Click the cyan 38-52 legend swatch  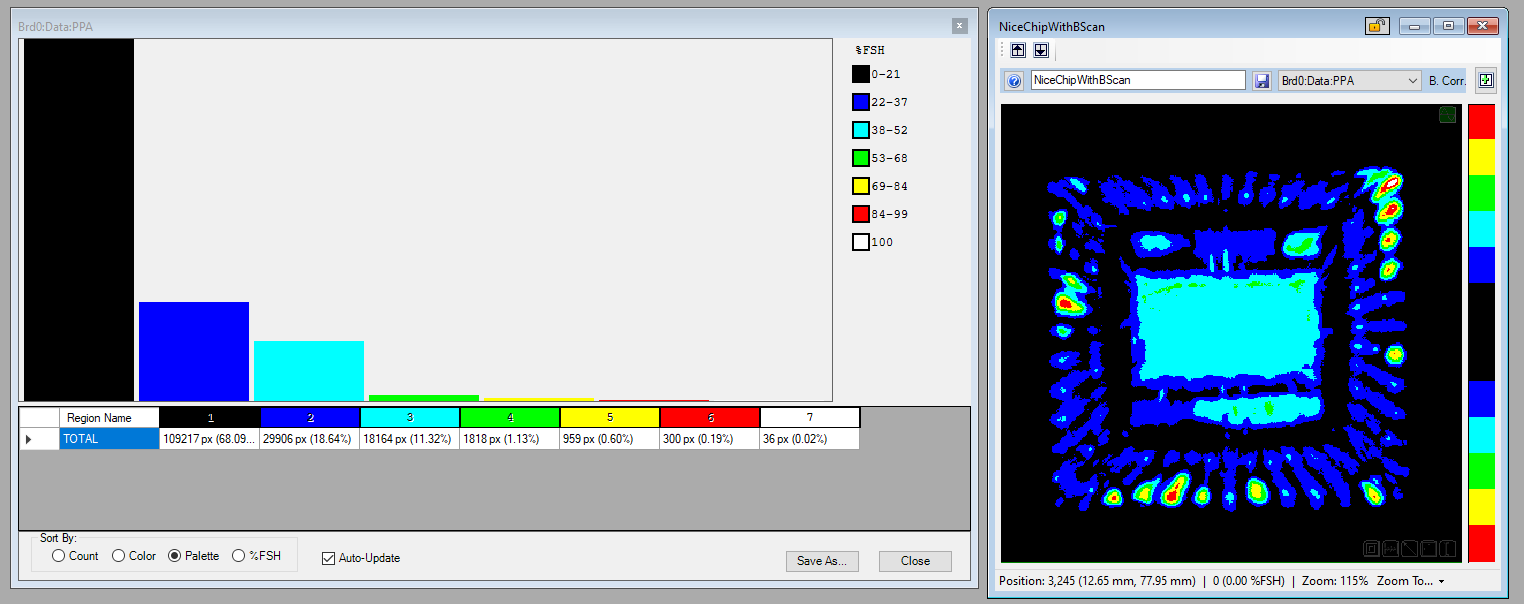[860, 130]
